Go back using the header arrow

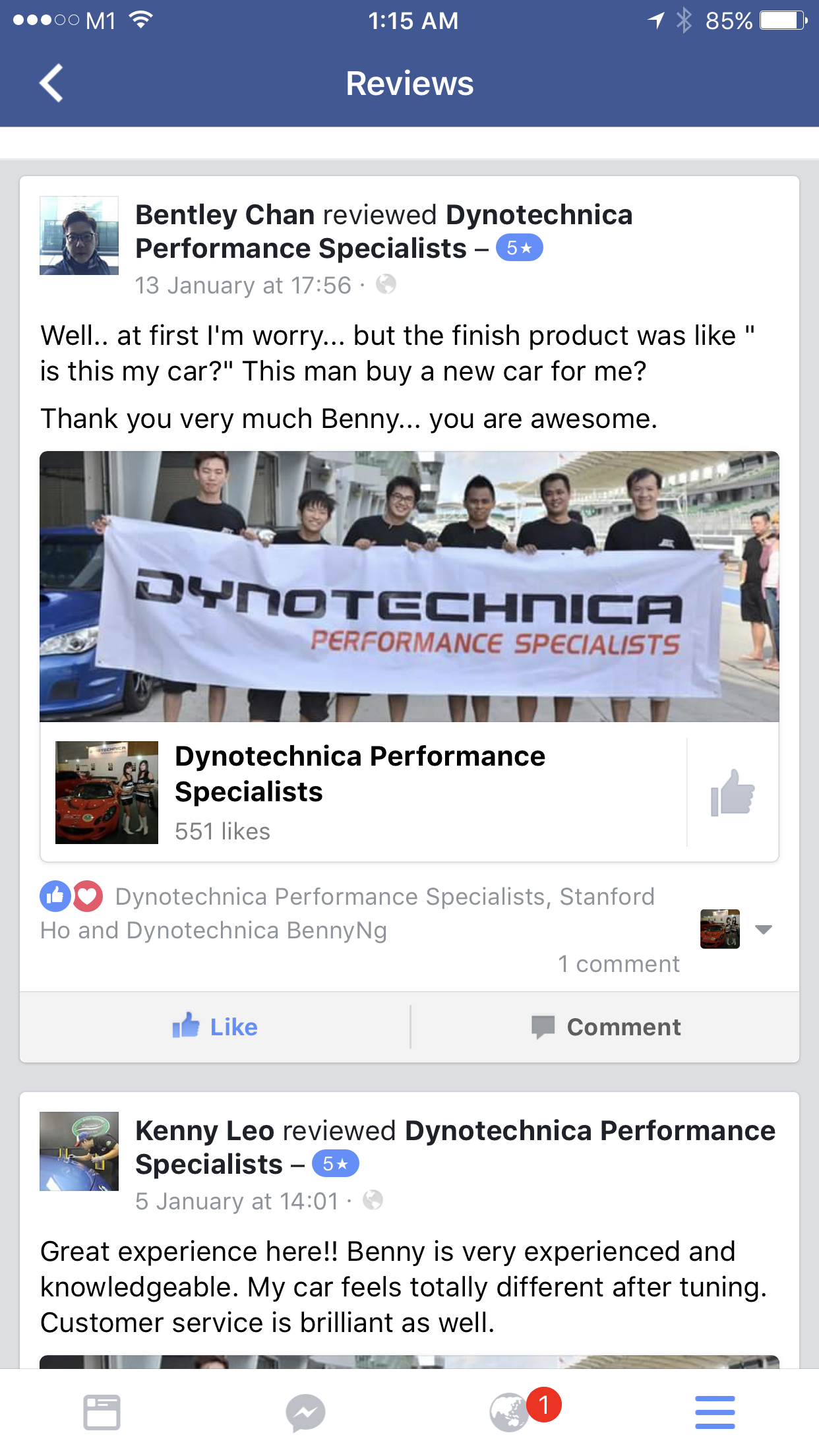point(51,83)
